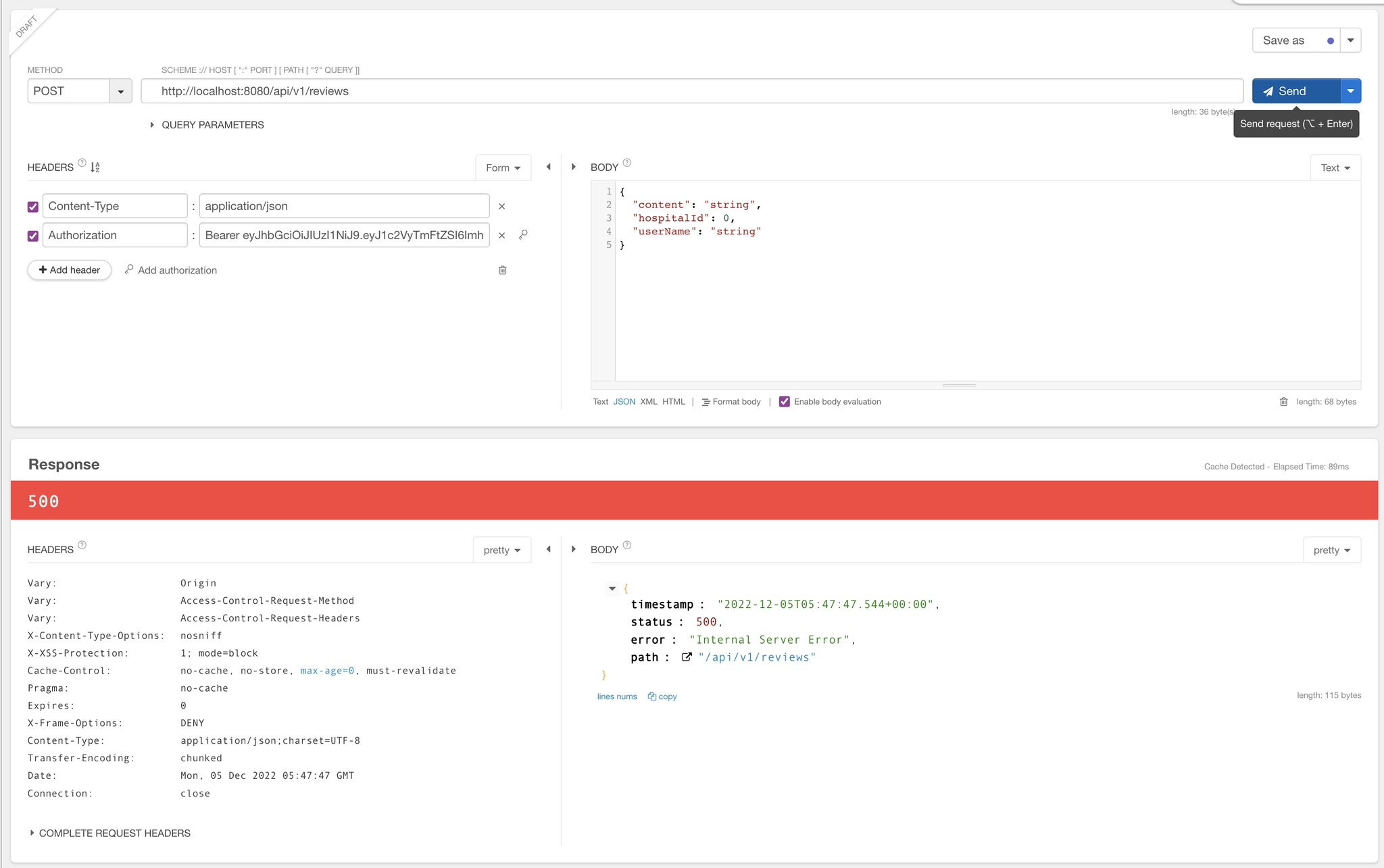Delete all headers with trash icon

(503, 270)
